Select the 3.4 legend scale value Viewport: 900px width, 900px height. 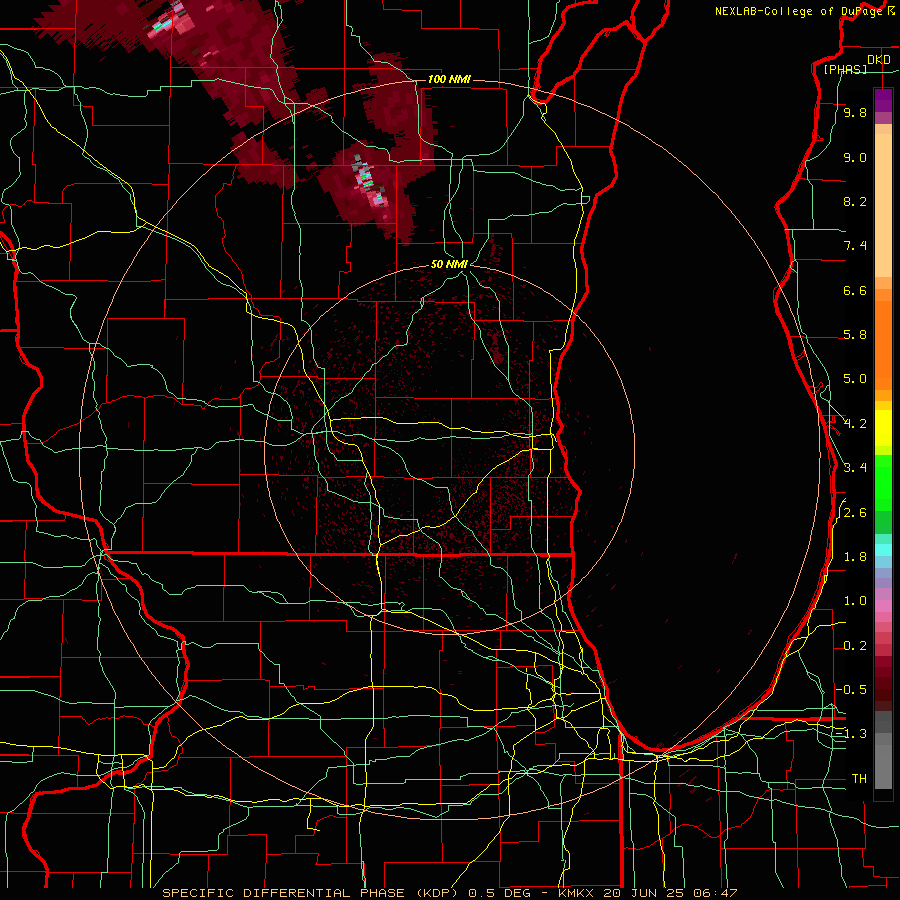(x=855, y=468)
